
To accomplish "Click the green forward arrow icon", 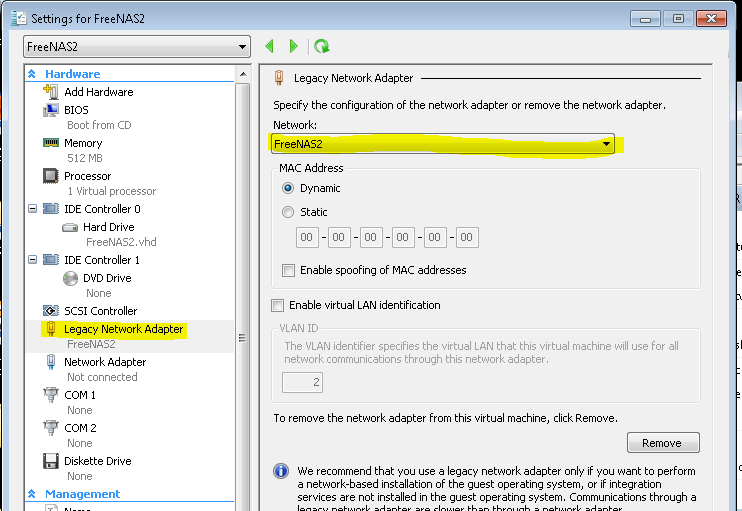I will click(293, 46).
